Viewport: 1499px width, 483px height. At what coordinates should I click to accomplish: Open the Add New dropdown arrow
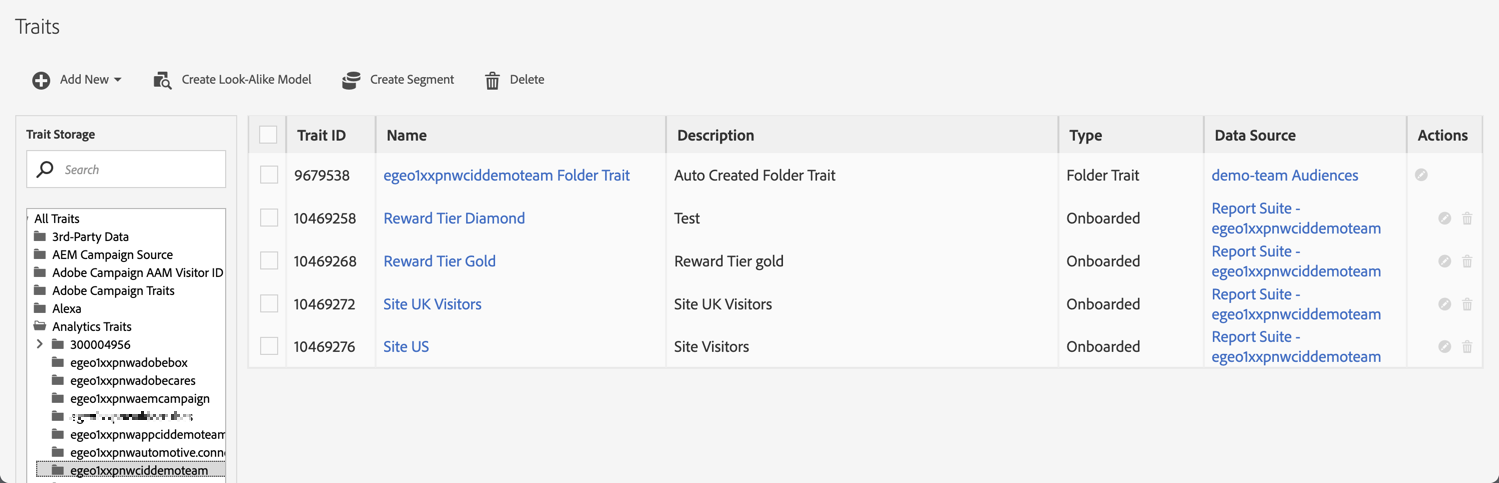pos(118,80)
